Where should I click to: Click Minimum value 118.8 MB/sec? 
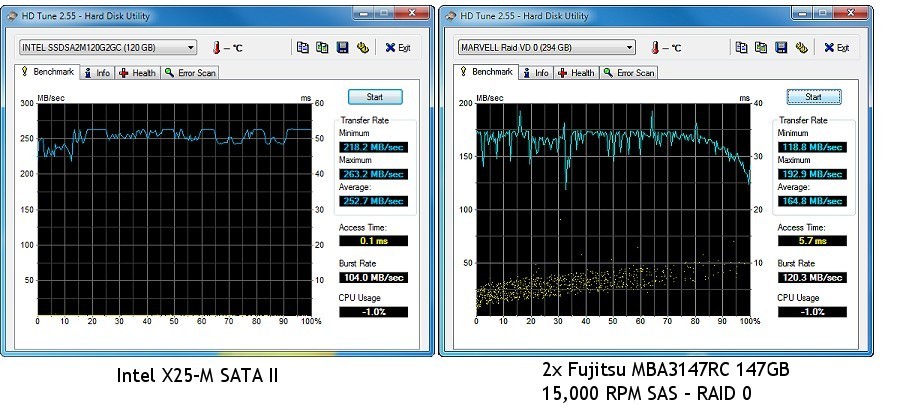812,147
